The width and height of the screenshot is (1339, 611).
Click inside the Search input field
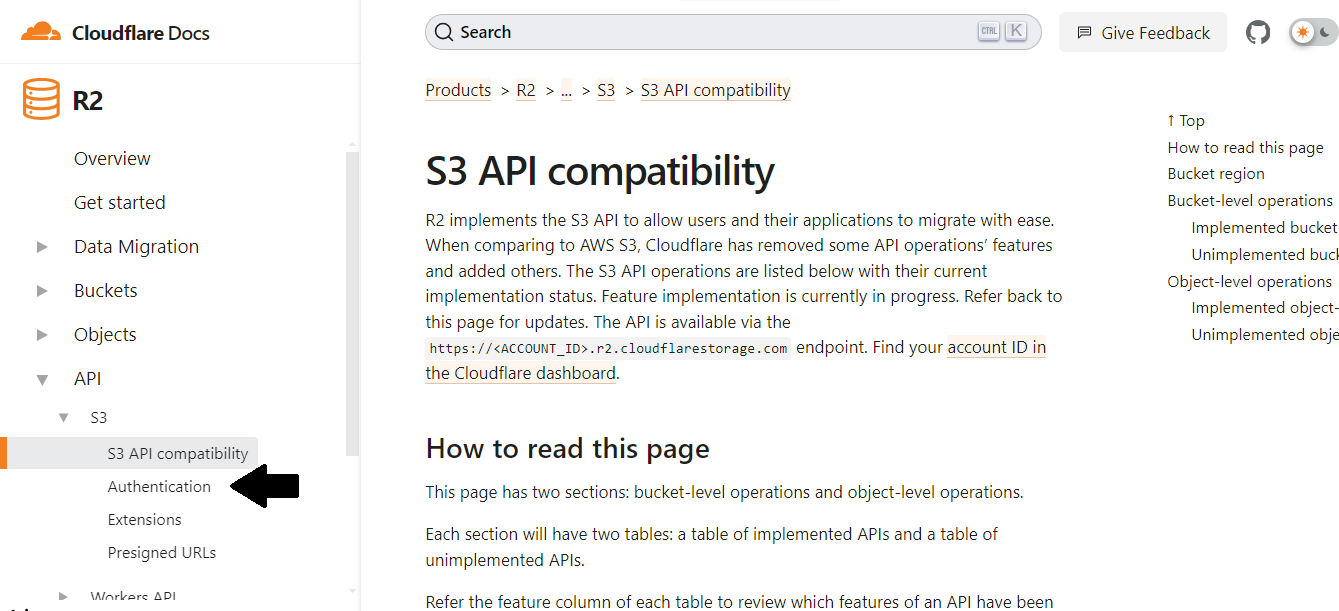[x=700, y=31]
